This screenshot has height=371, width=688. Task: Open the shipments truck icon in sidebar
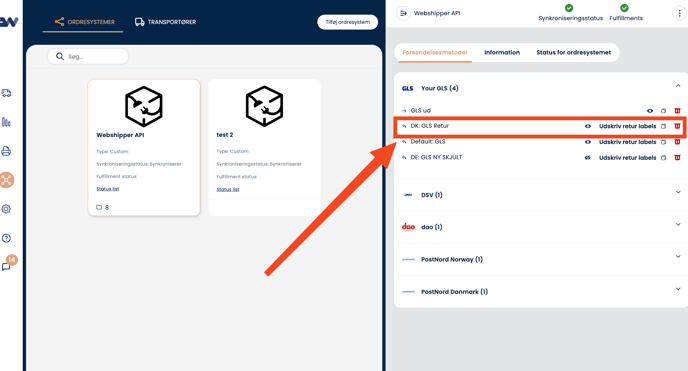6,93
